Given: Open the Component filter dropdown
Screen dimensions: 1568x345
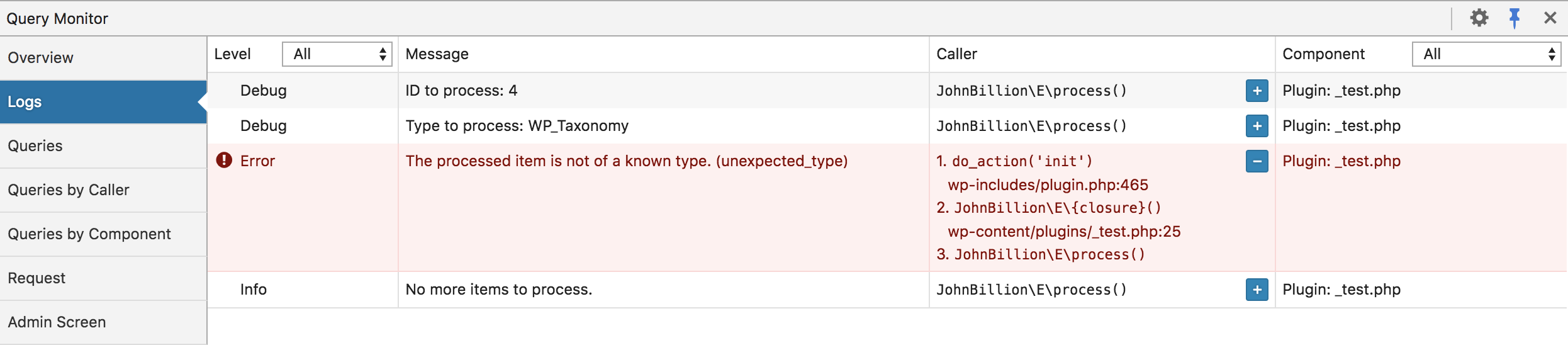Looking at the screenshot, I should (1486, 54).
